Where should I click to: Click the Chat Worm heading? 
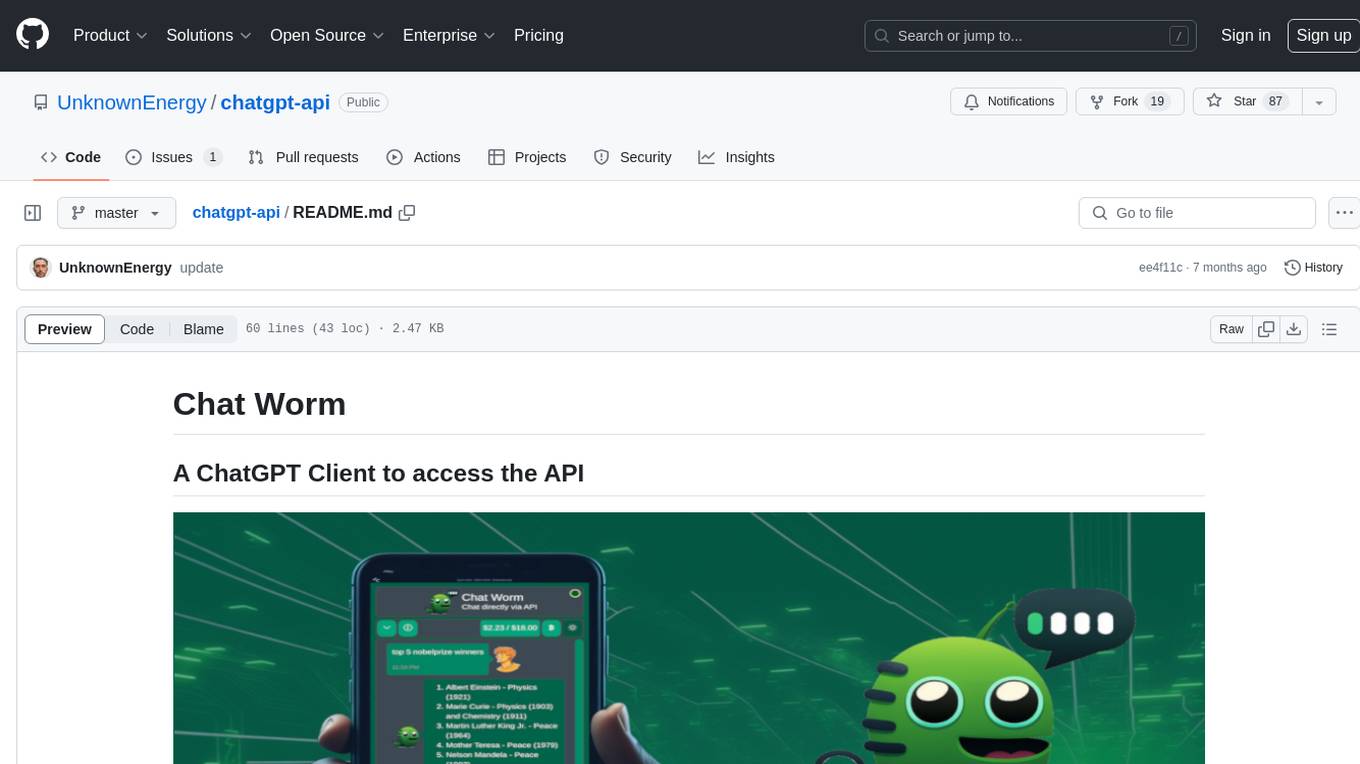pos(259,404)
